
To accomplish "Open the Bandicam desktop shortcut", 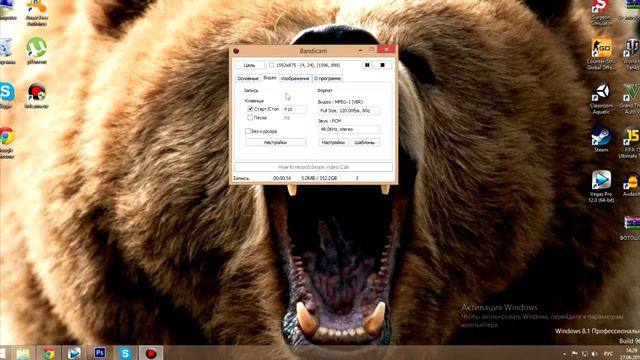I will [37, 95].
